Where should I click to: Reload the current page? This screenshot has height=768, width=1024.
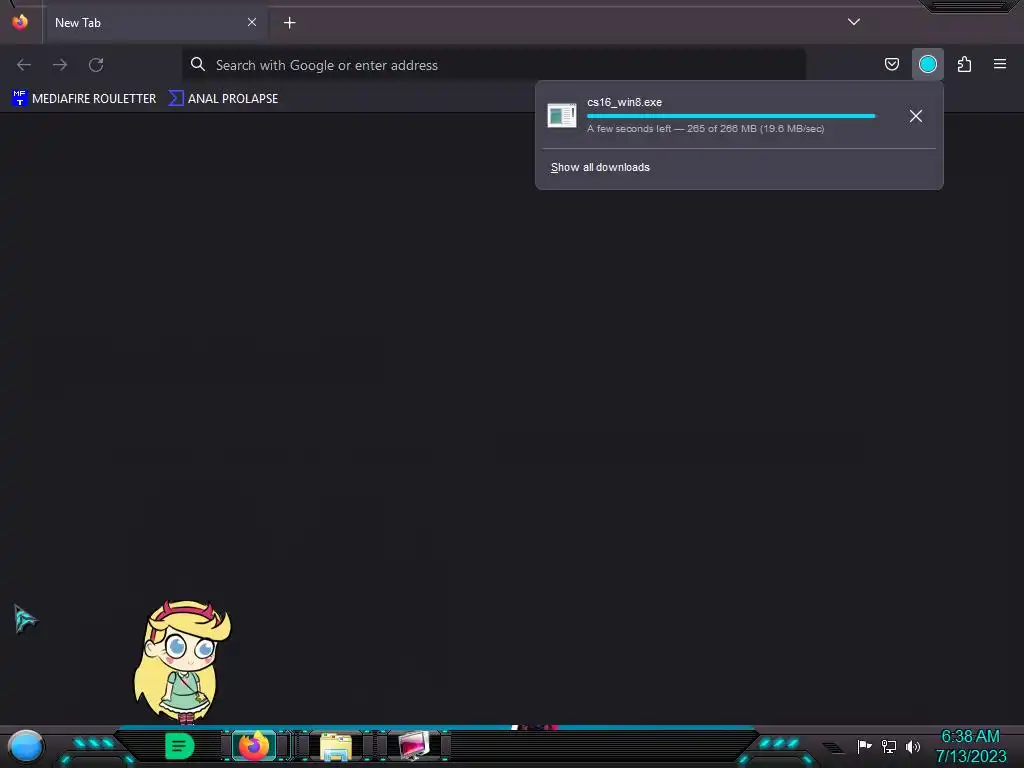[96, 65]
